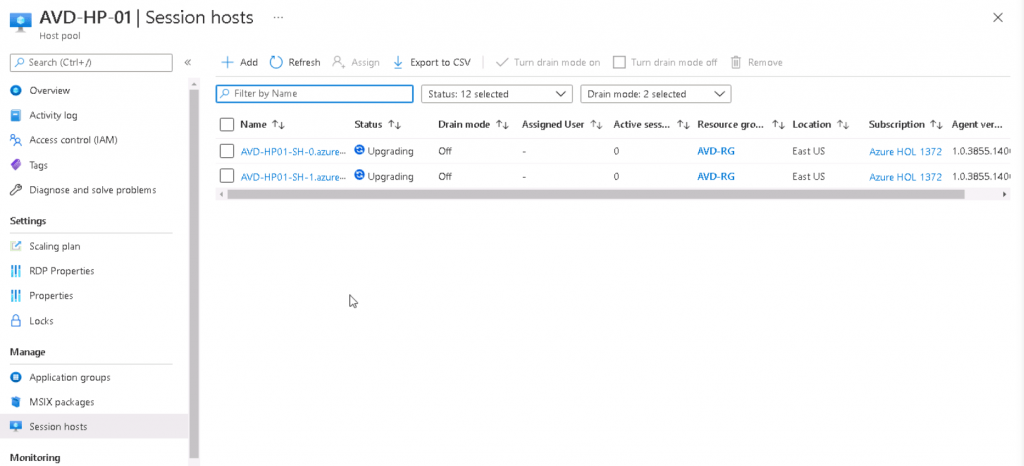Screen dimensions: 1024x466
Task: Click Turn drain mode off
Action: pyautogui.click(x=665, y=63)
